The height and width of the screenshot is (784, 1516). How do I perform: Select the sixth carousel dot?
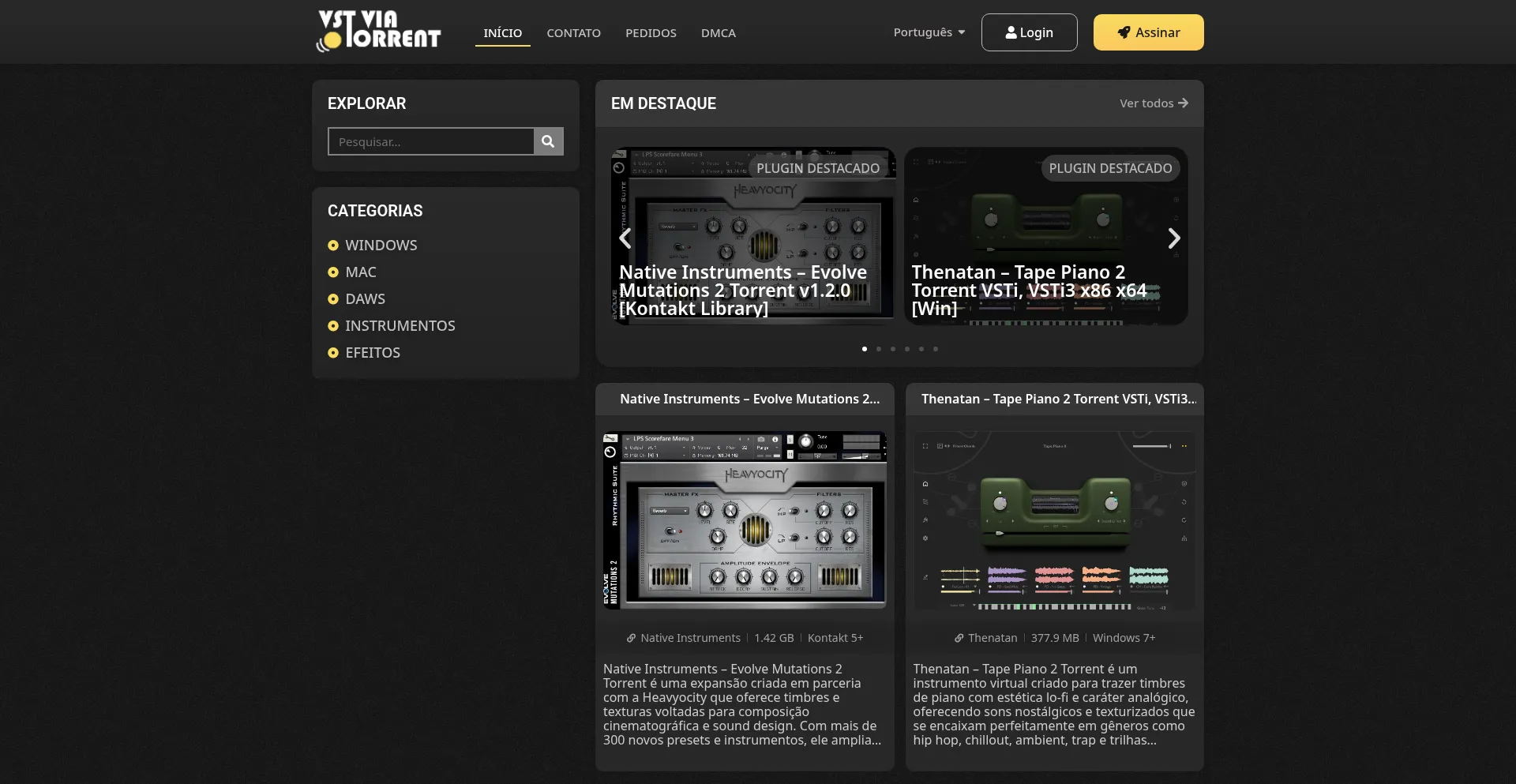click(936, 349)
